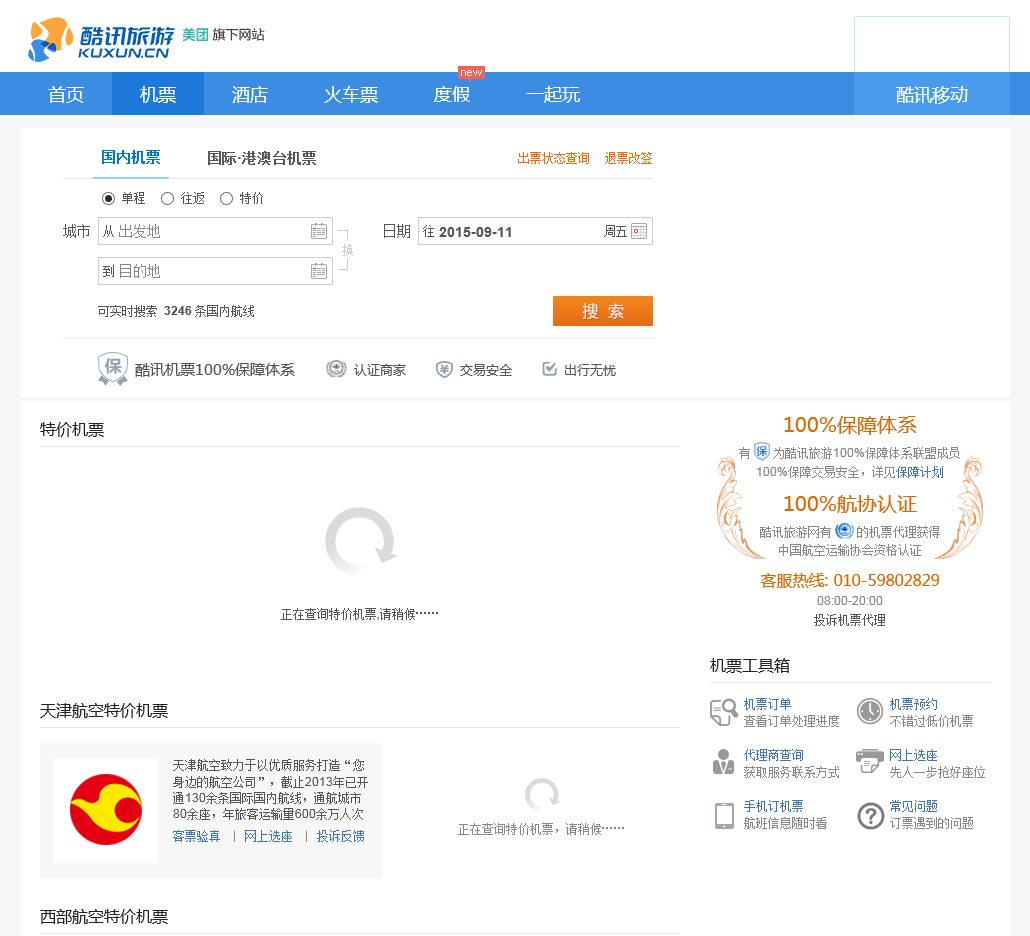Click the date field showing 2015-09-11
Image resolution: width=1030 pixels, height=936 pixels.
pos(535,231)
